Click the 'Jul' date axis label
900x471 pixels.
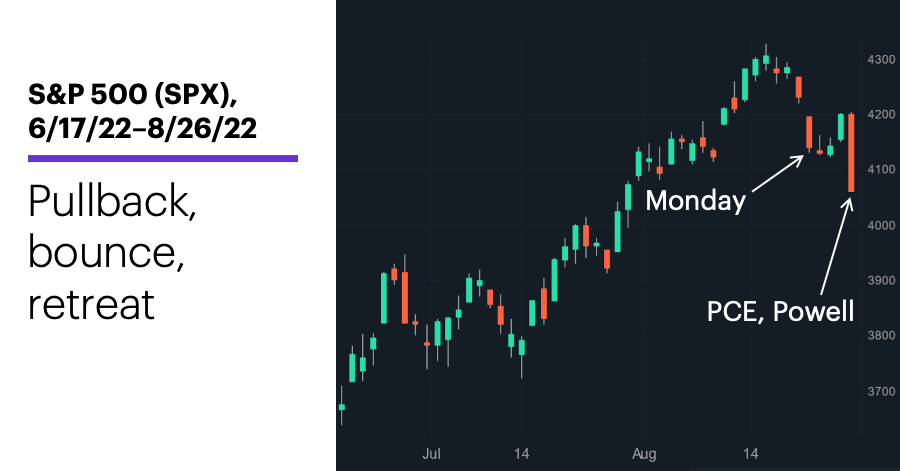click(x=431, y=454)
